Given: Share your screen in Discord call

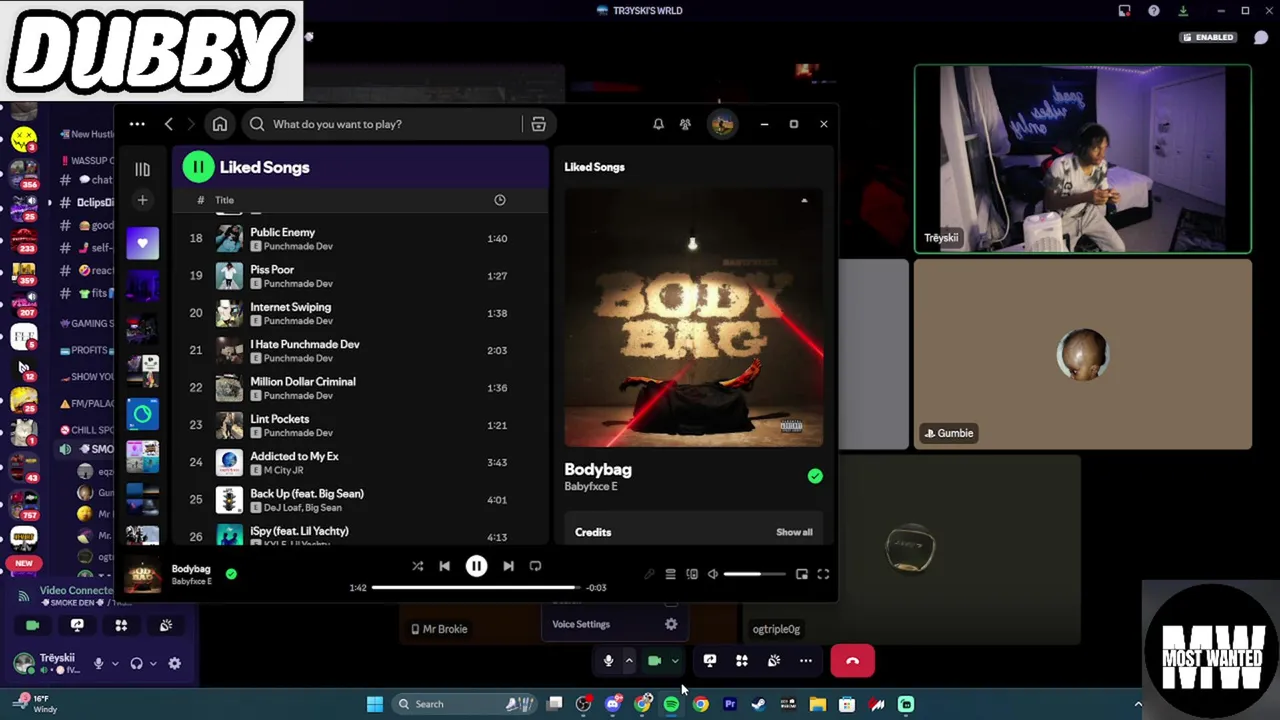Looking at the screenshot, I should [x=709, y=661].
